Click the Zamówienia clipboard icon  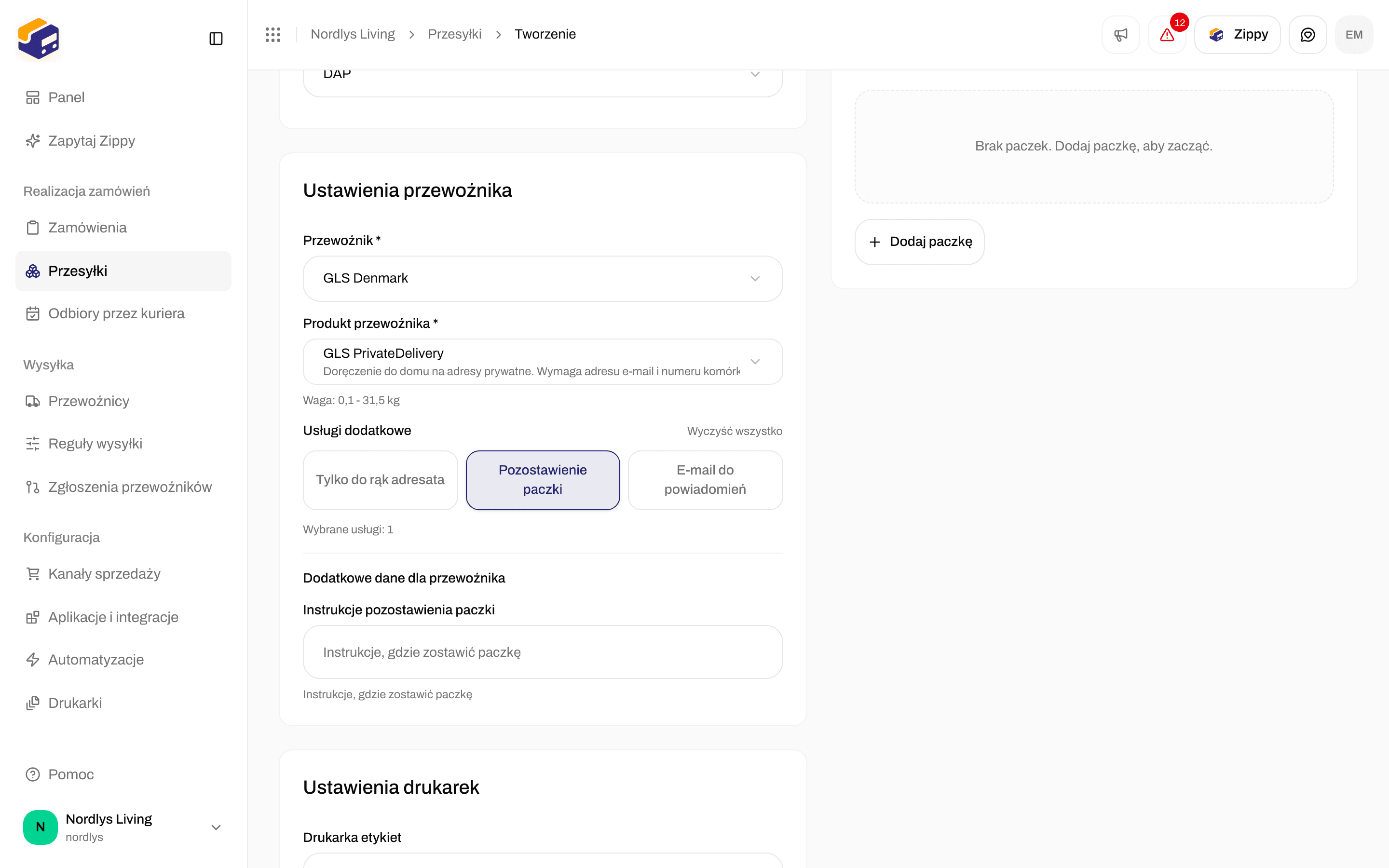tap(33, 228)
